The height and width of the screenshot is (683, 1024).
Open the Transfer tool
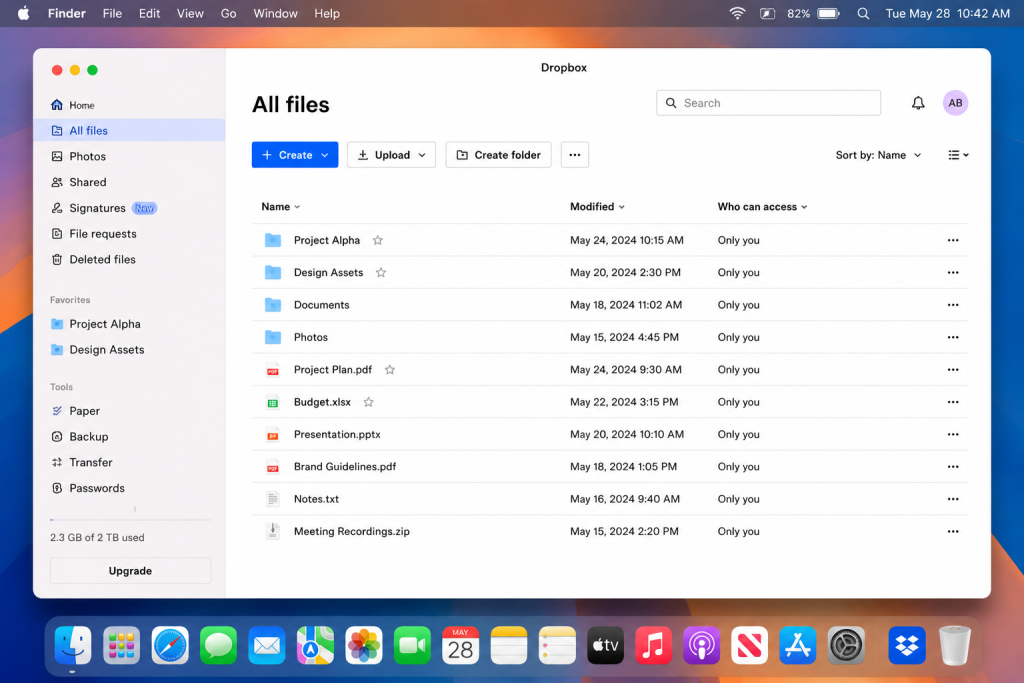(x=129, y=462)
